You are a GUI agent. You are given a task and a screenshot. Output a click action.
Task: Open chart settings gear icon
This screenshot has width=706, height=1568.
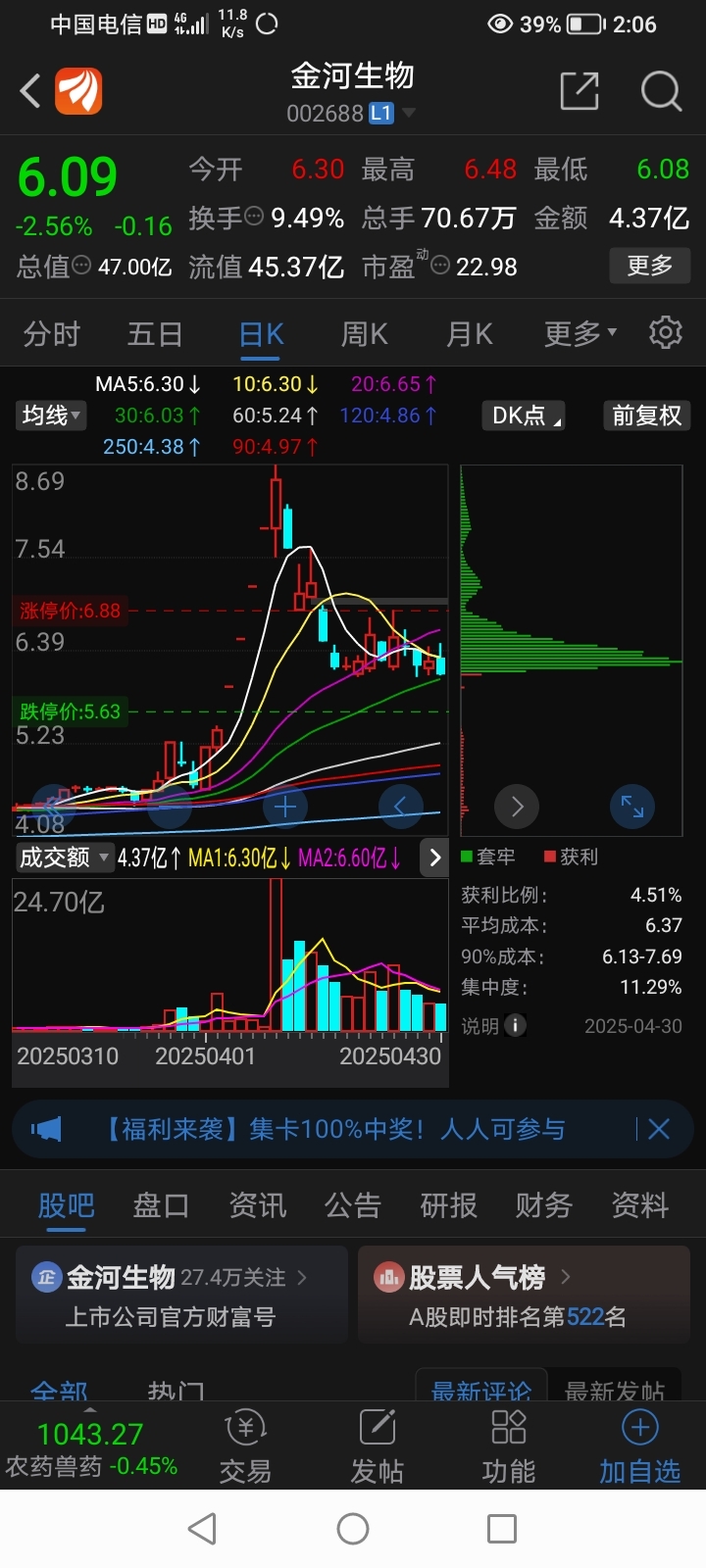[666, 333]
